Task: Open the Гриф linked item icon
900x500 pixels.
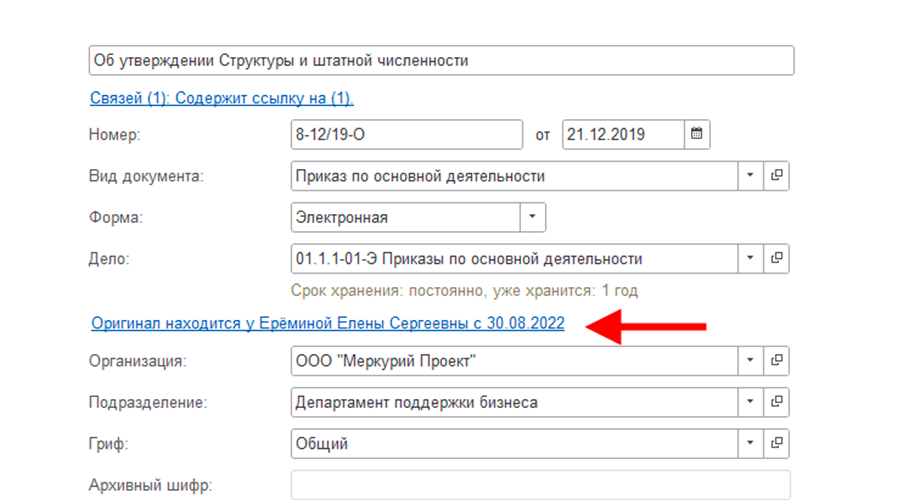Action: click(x=777, y=443)
